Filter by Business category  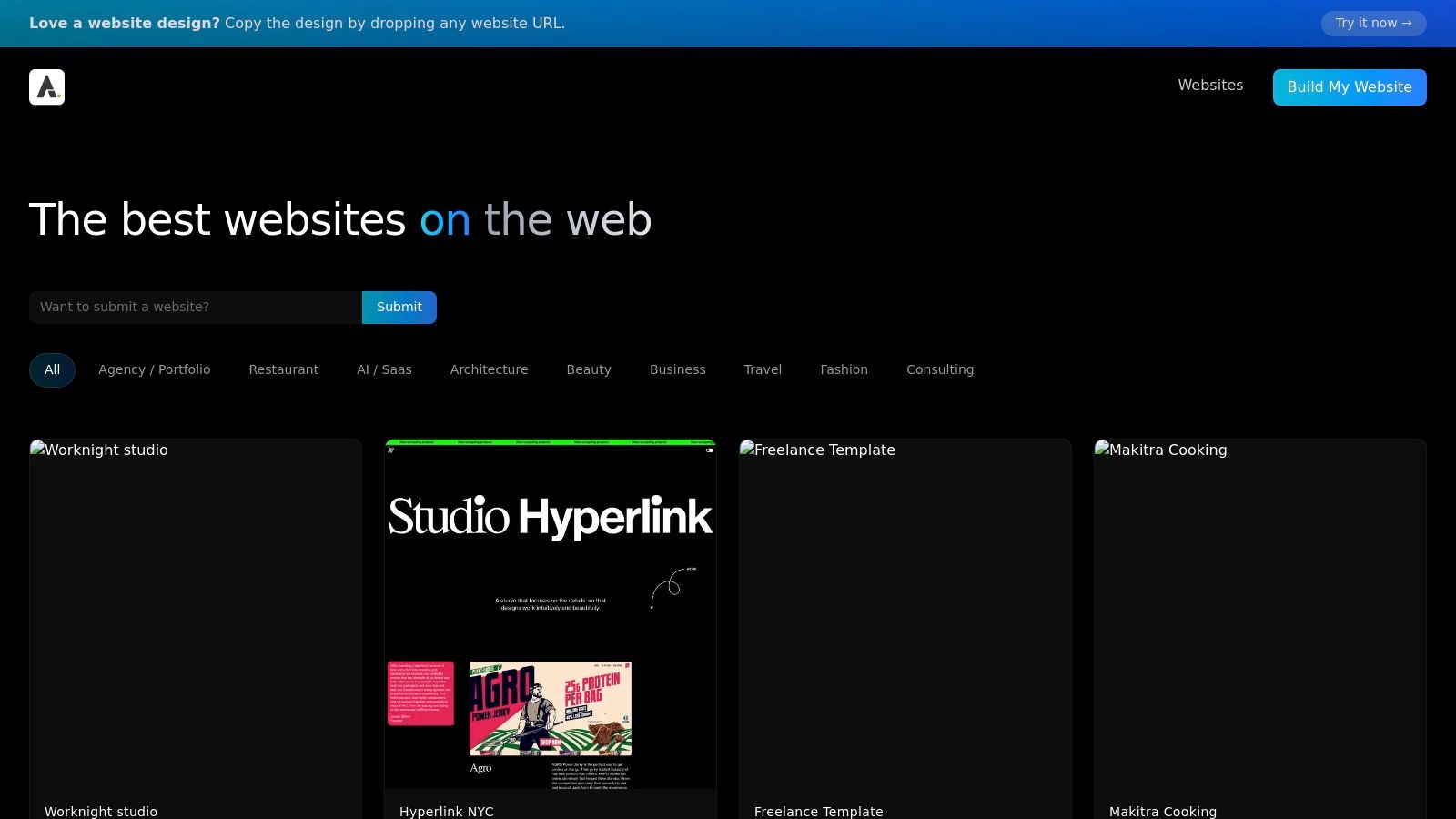(x=677, y=369)
